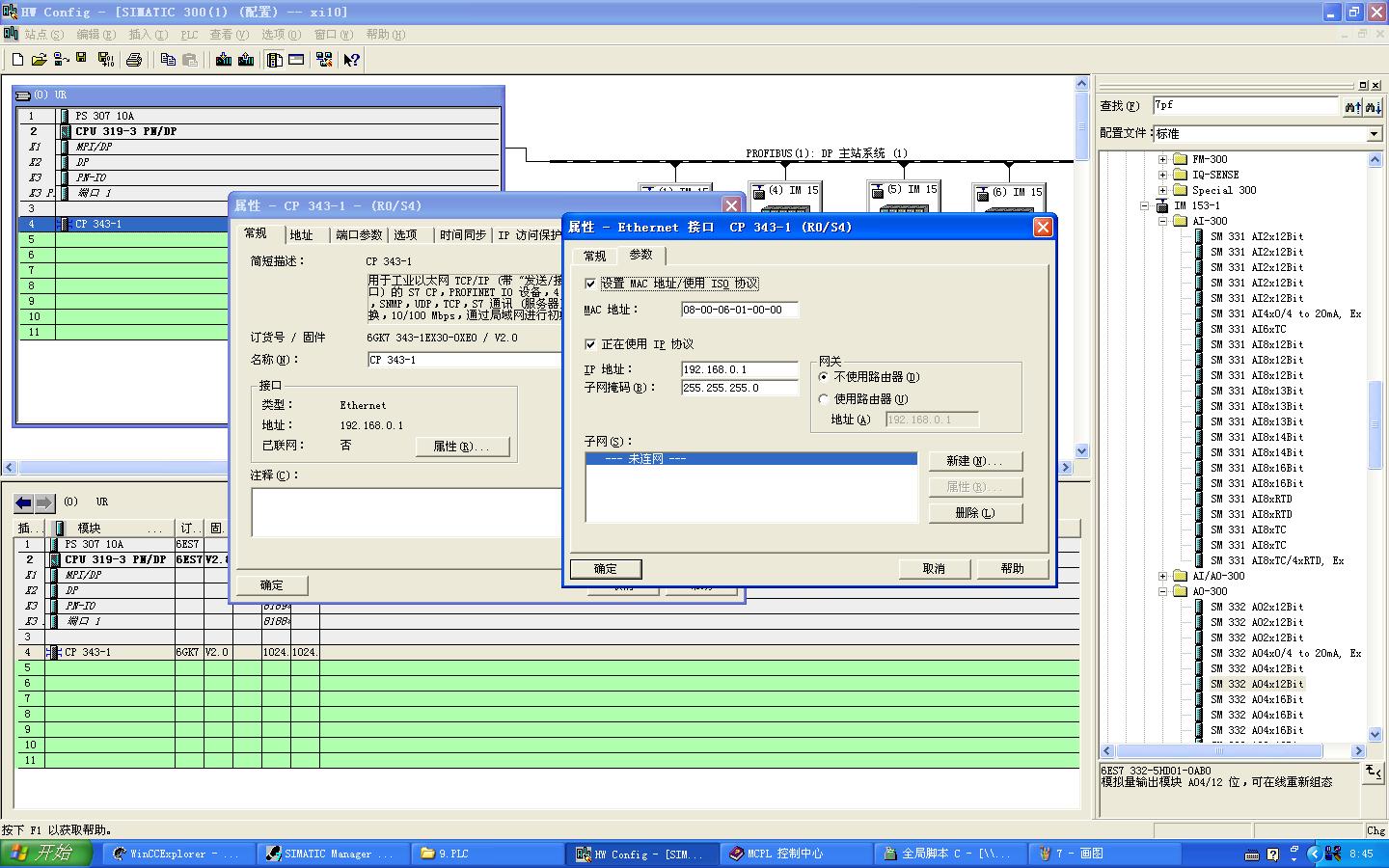Click the catalog info icon at bottom right
Viewport: 1389px width, 868px height.
[1374, 772]
